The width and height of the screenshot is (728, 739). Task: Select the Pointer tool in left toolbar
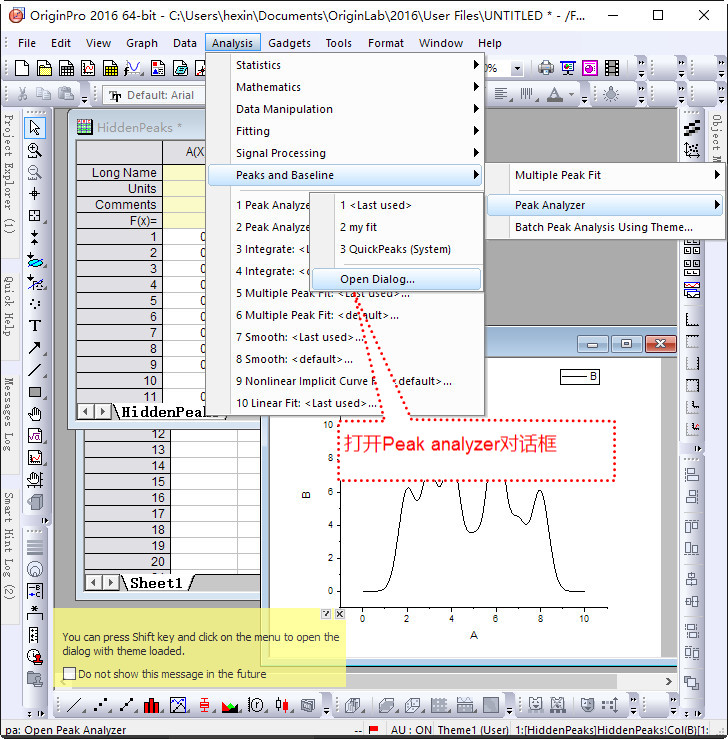click(35, 128)
